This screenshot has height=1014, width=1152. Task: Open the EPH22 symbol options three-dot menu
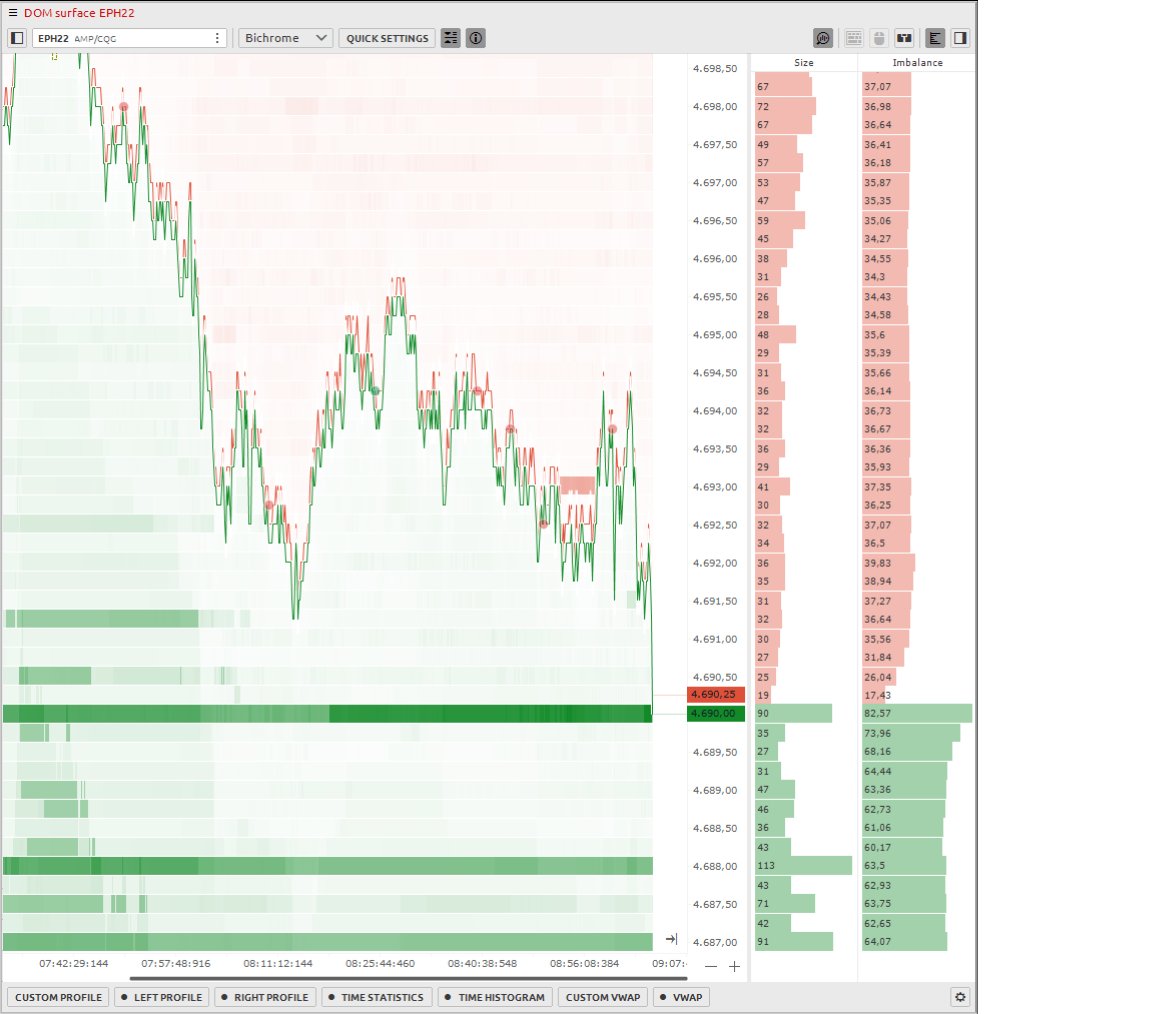click(217, 38)
